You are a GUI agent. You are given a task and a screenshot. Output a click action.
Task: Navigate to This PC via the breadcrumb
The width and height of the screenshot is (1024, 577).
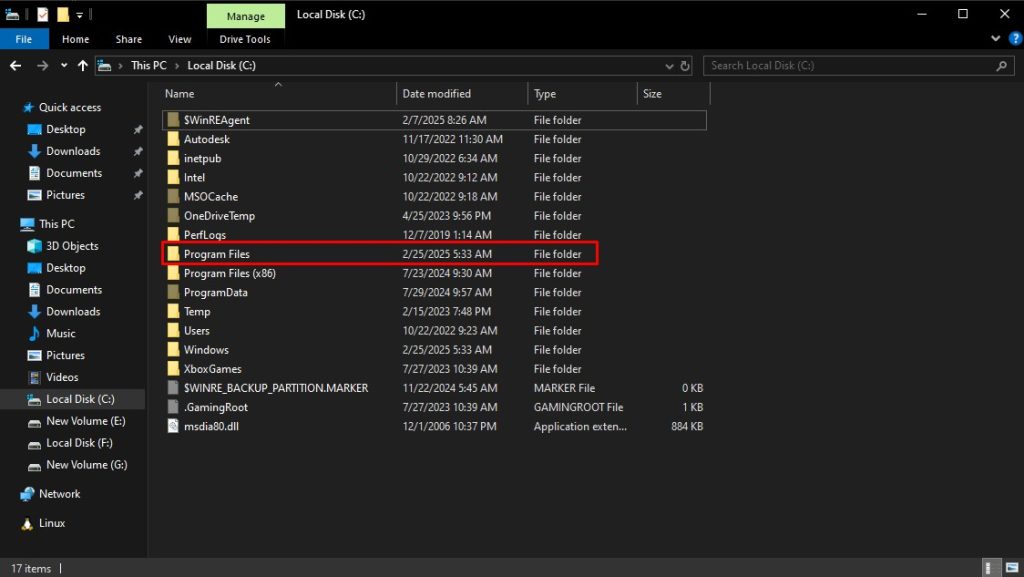coord(148,65)
